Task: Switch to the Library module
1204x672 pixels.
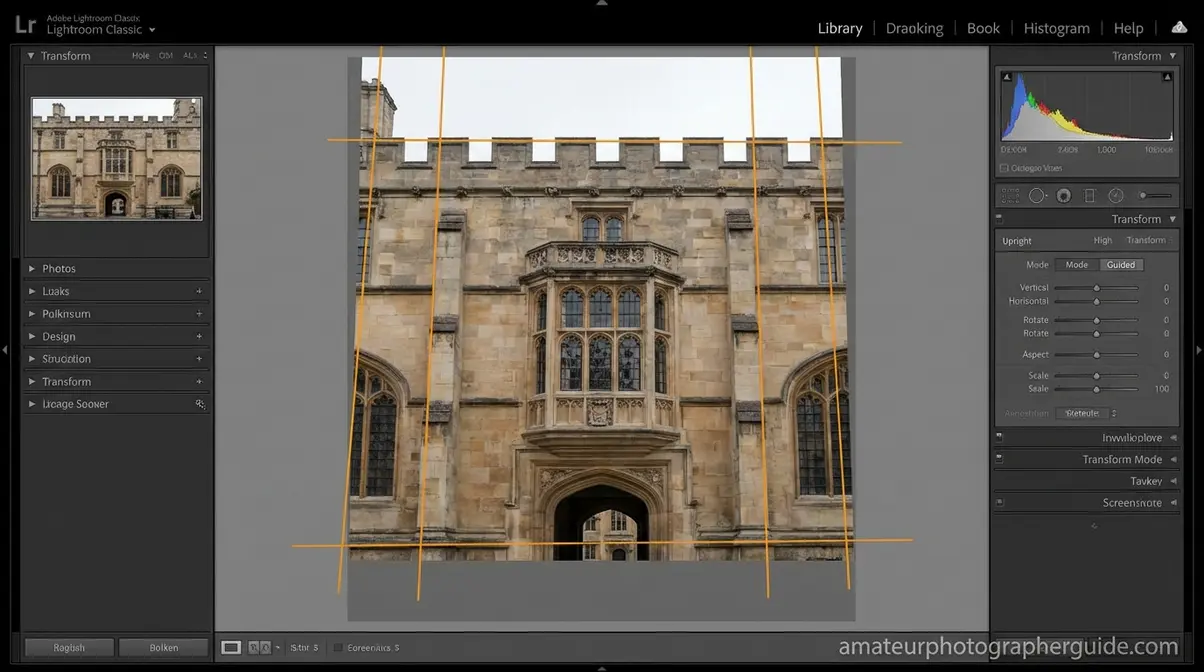Action: click(x=839, y=27)
